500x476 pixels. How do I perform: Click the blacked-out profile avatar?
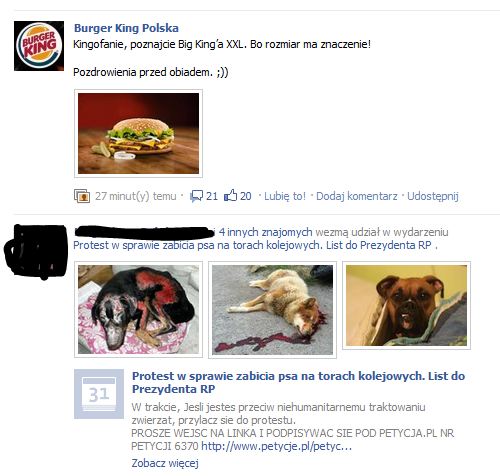pos(36,252)
